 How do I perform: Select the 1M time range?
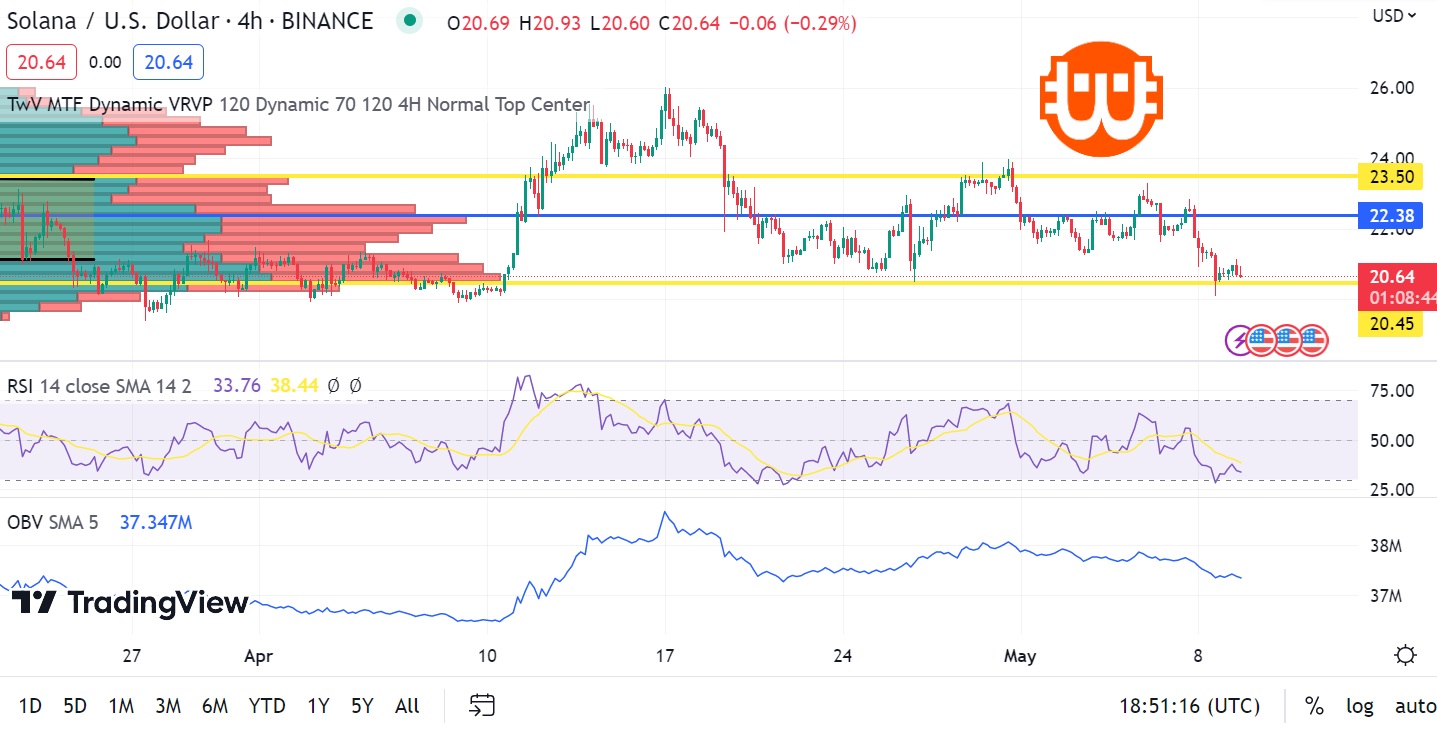coord(121,706)
